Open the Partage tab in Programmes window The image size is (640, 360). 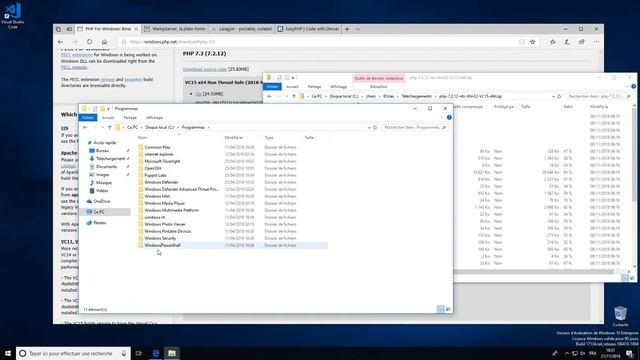click(130, 118)
